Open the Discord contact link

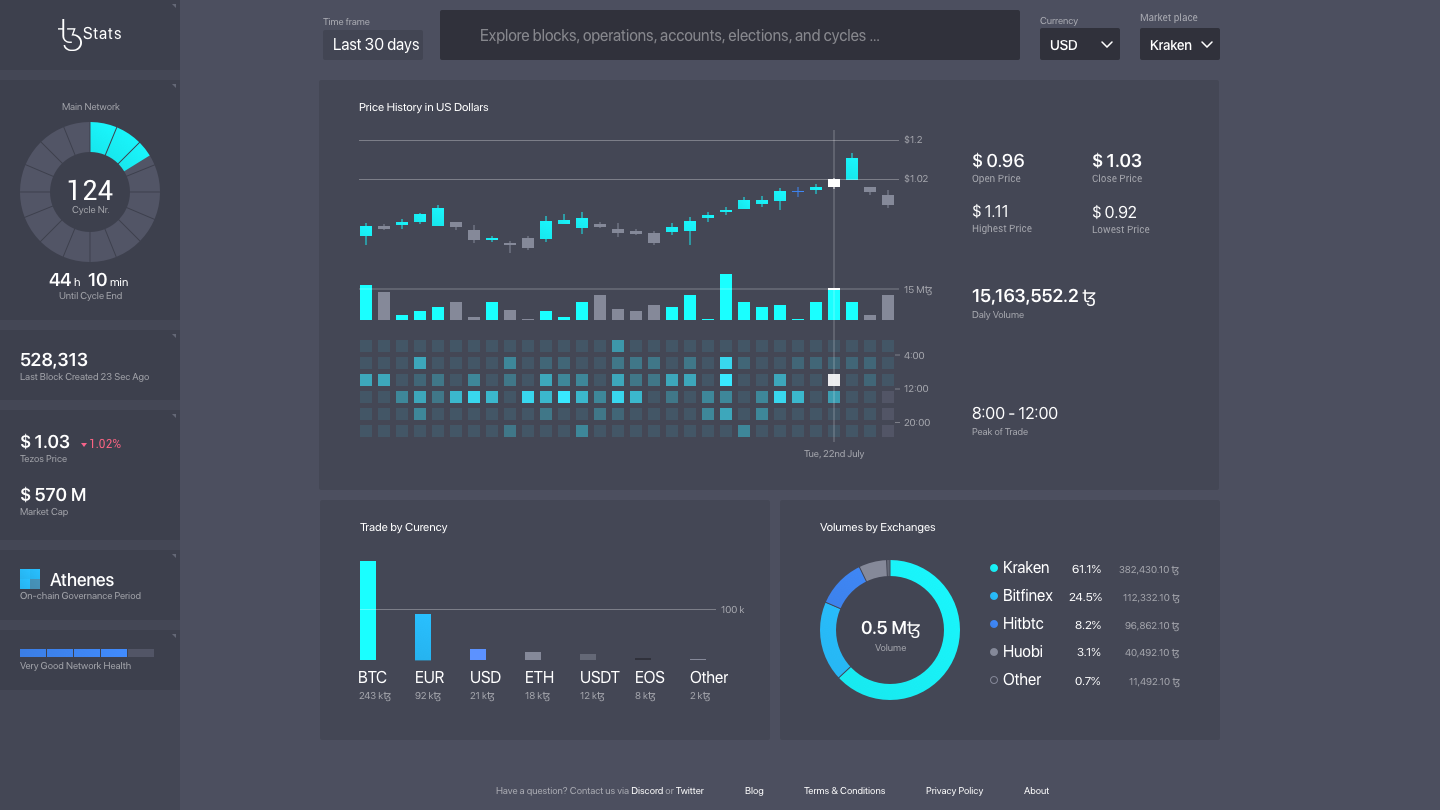tap(647, 790)
